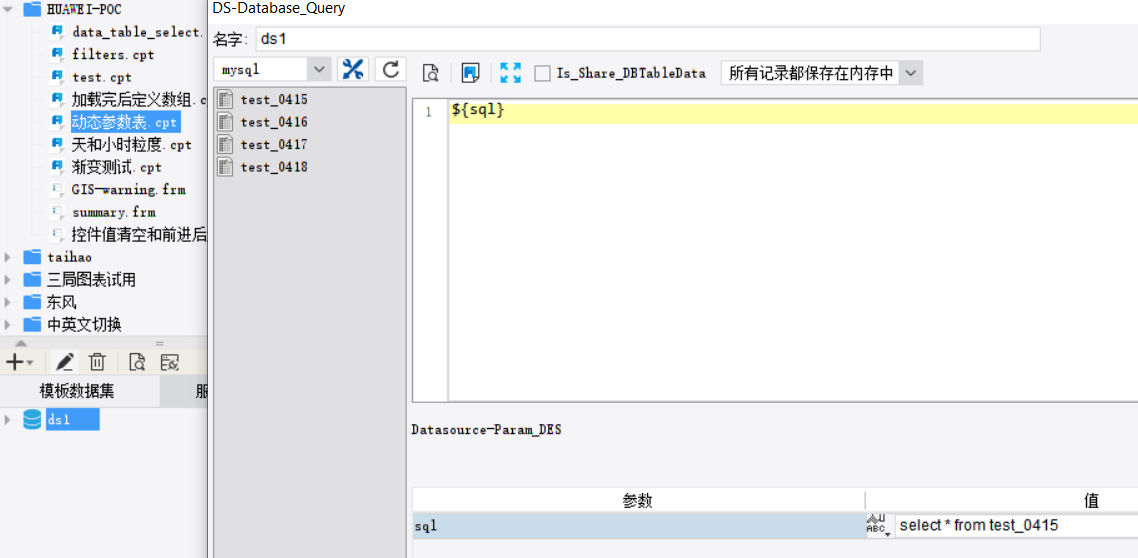Screen dimensions: 1138x558
Task: Click the frm file icon beside GIS-warning.frm
Action: [x=57, y=189]
